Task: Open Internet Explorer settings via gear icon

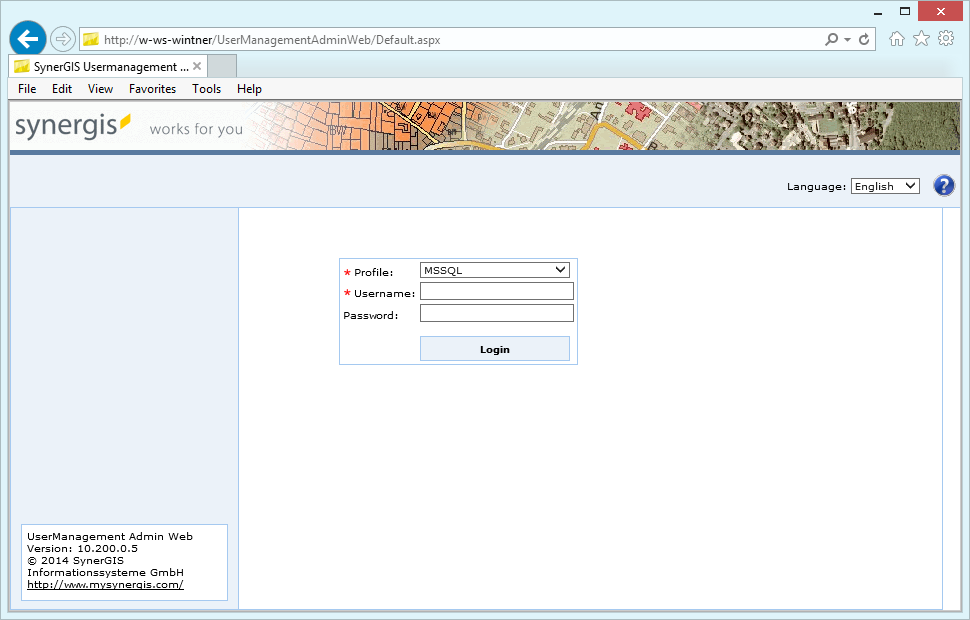Action: 946,37
